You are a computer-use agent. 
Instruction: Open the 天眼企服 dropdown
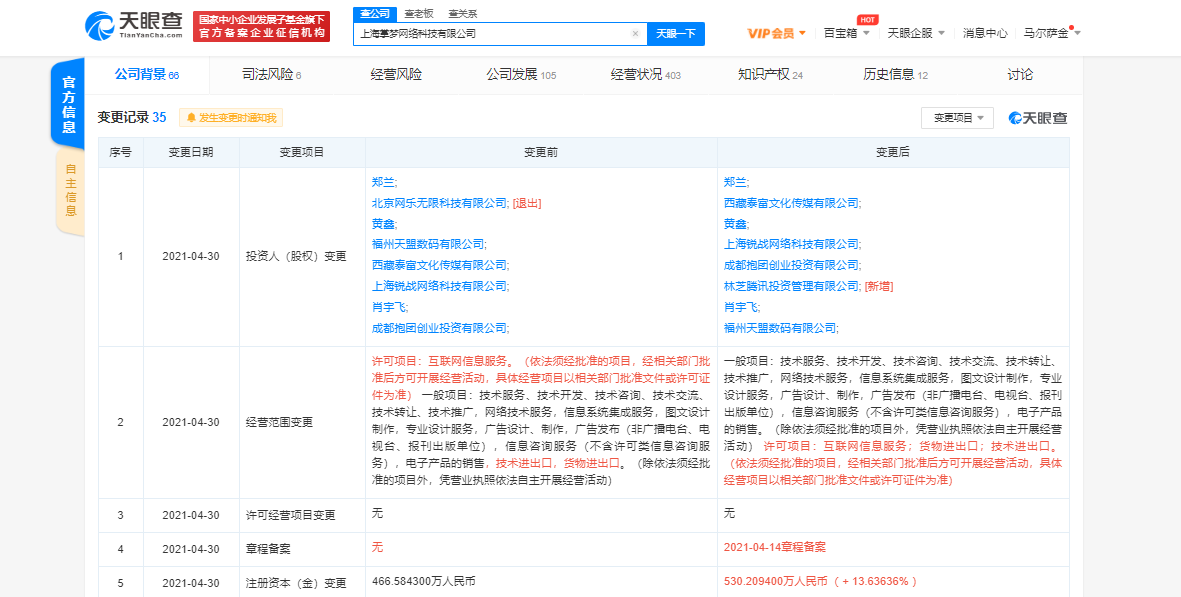tap(916, 33)
